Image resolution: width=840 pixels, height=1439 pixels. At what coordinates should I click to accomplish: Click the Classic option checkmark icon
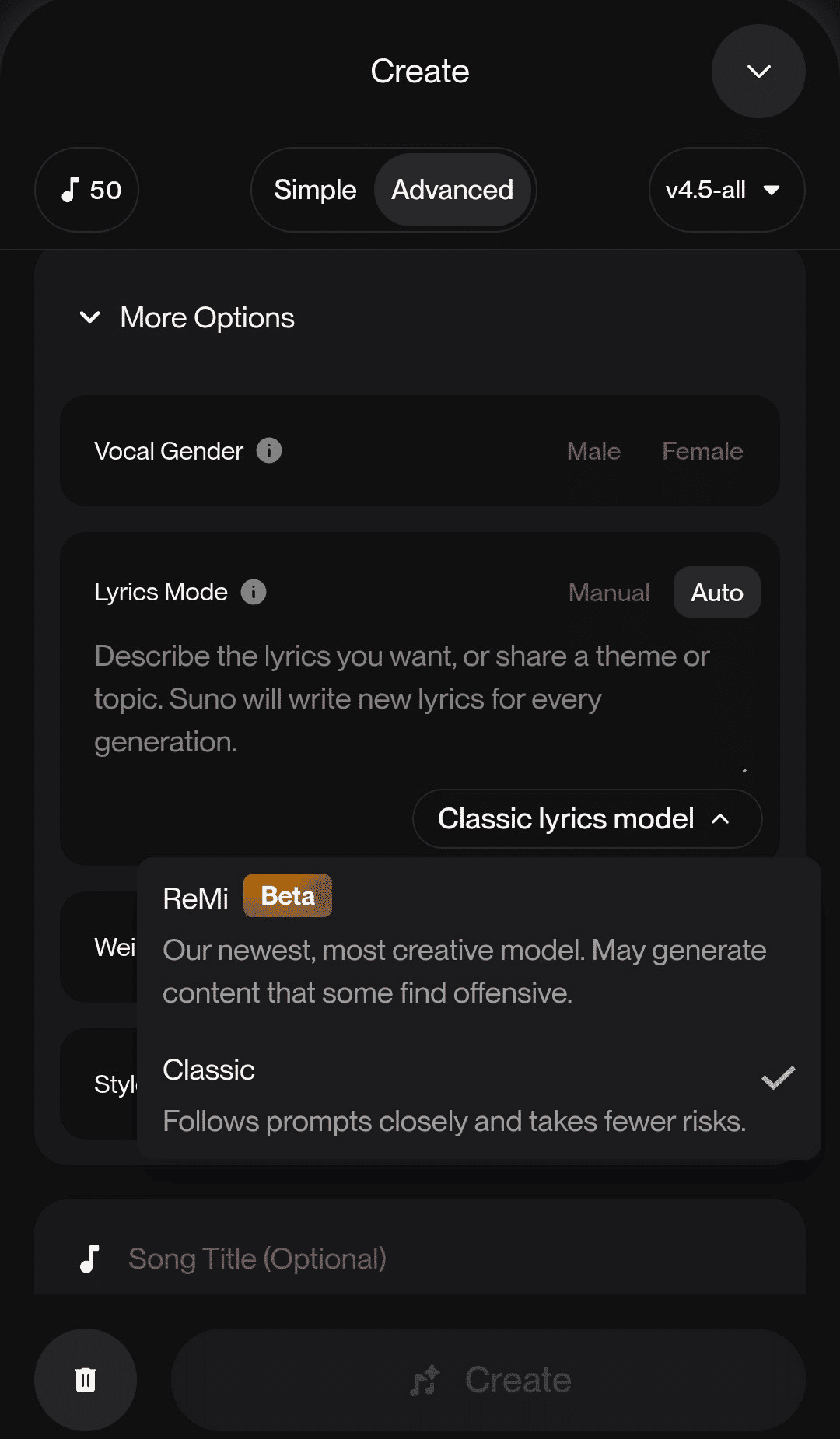[778, 1077]
